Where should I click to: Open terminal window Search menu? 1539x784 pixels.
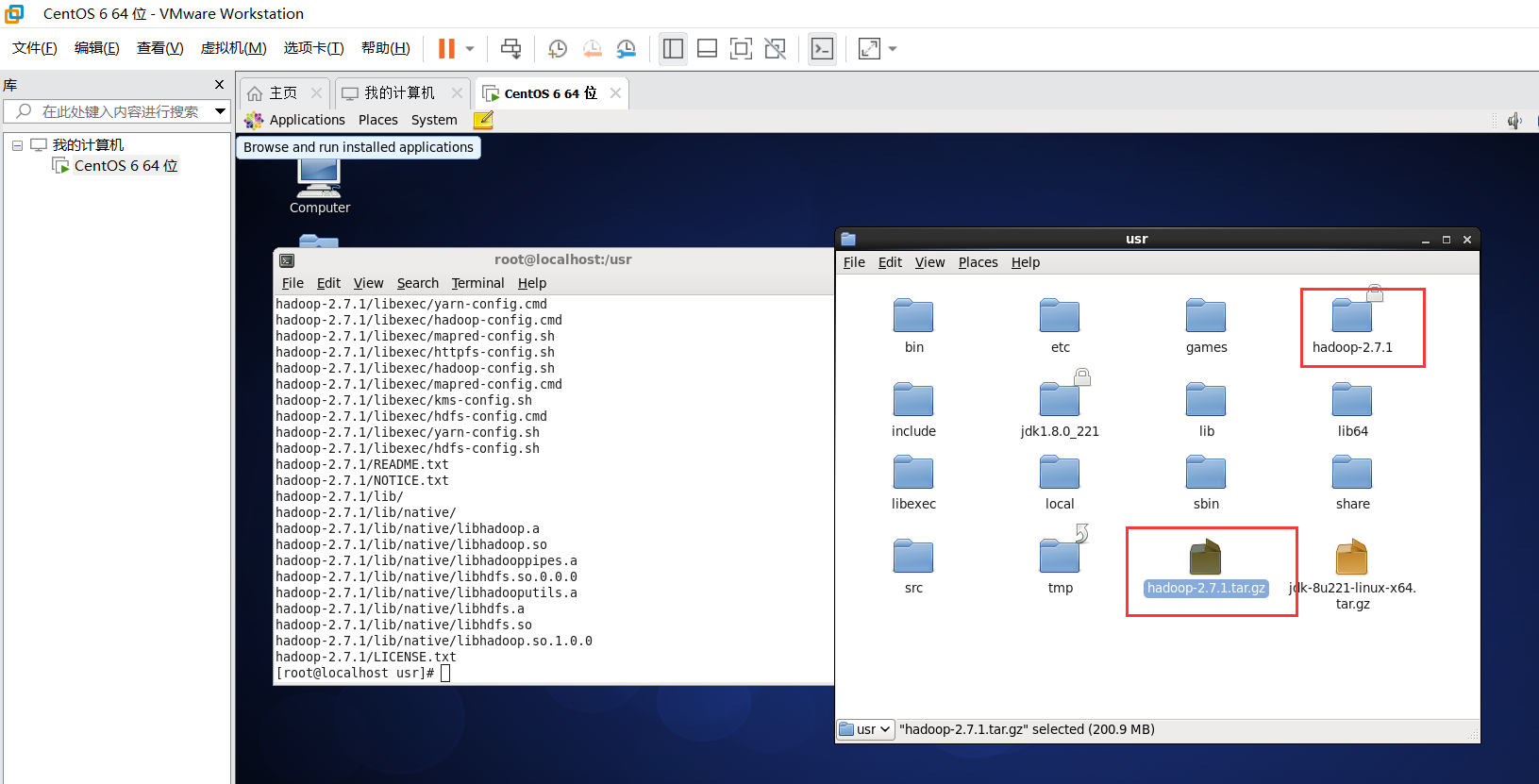pyautogui.click(x=417, y=283)
